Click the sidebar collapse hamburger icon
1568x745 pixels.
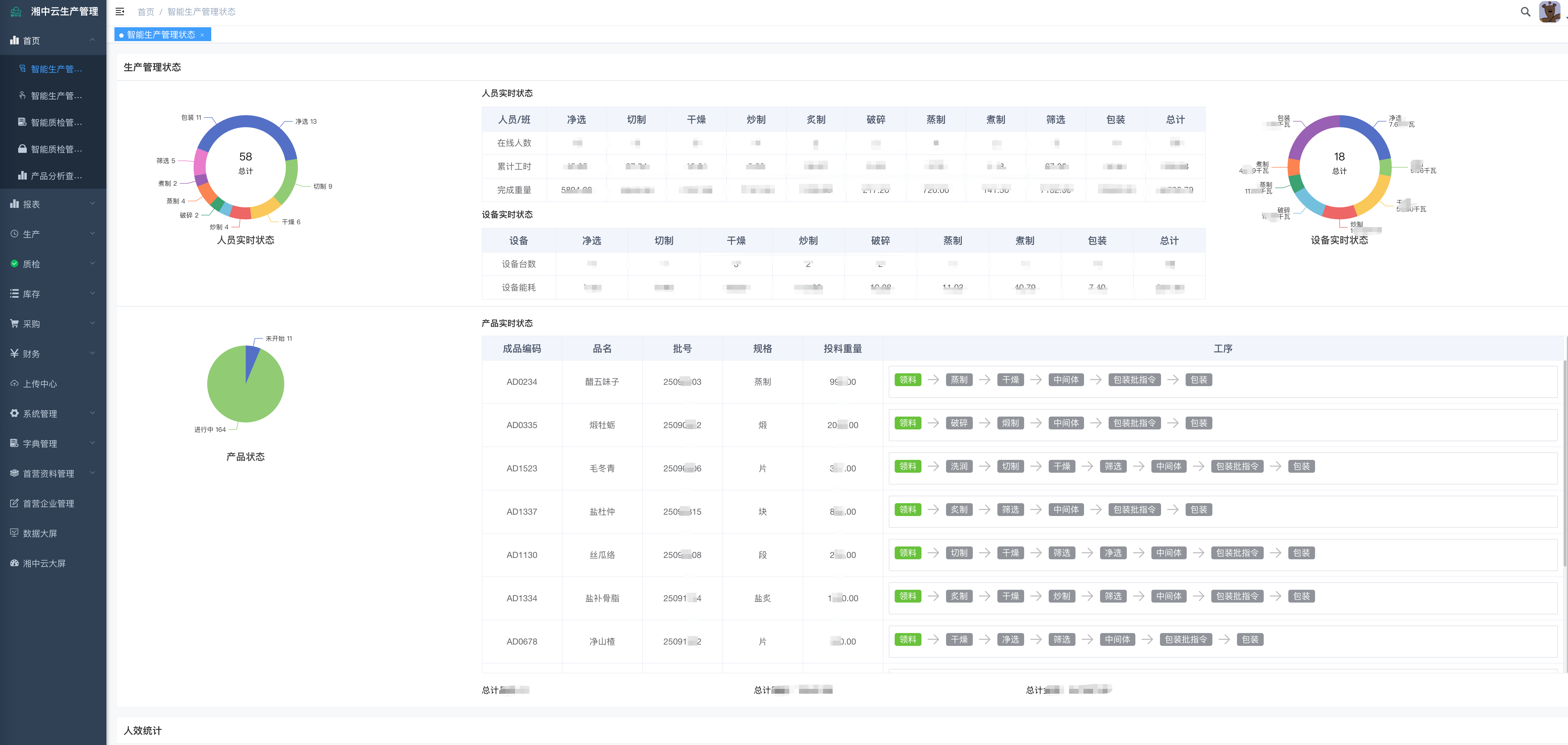120,11
